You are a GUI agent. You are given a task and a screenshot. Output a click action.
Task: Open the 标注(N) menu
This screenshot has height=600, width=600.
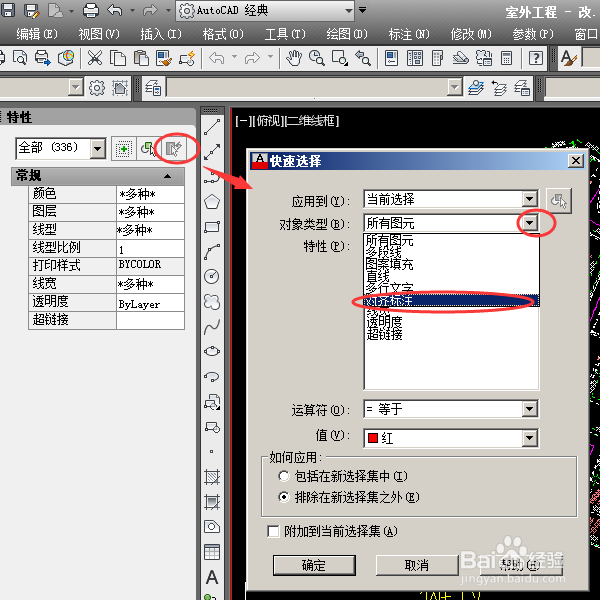tap(409, 34)
